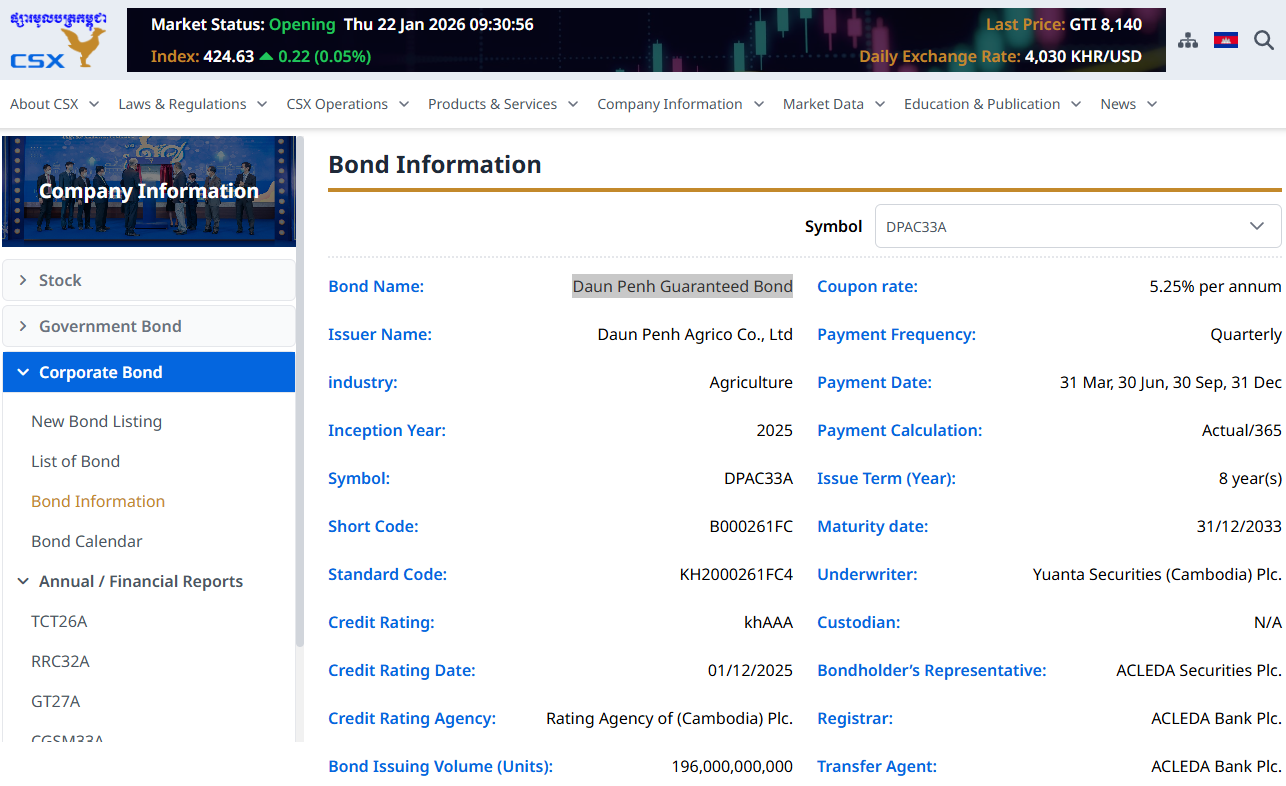The width and height of the screenshot is (1286, 786).
Task: Open the Symbol dropdown showing DPAC33A
Action: 1077,226
